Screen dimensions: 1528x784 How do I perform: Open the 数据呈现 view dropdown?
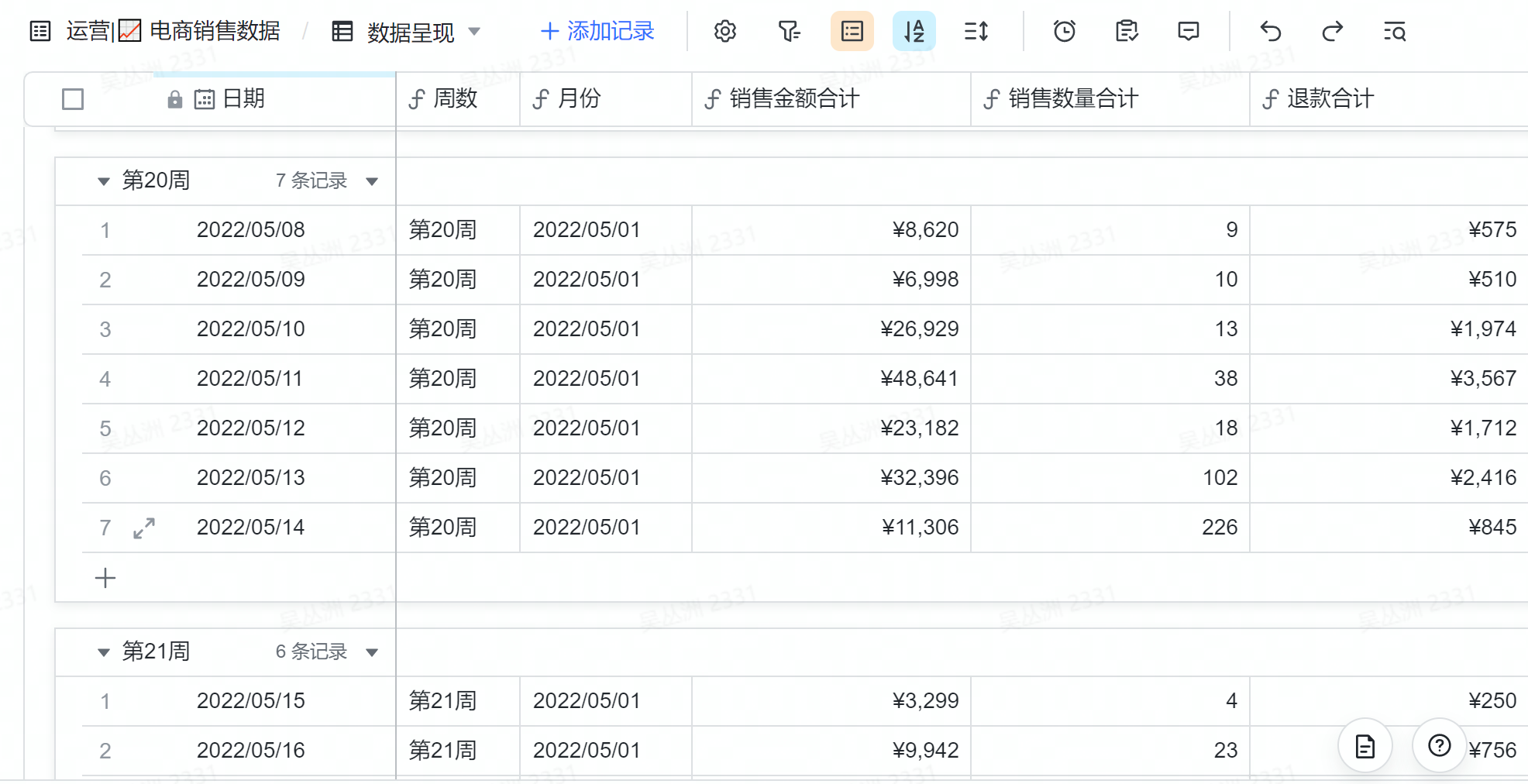[x=474, y=32]
